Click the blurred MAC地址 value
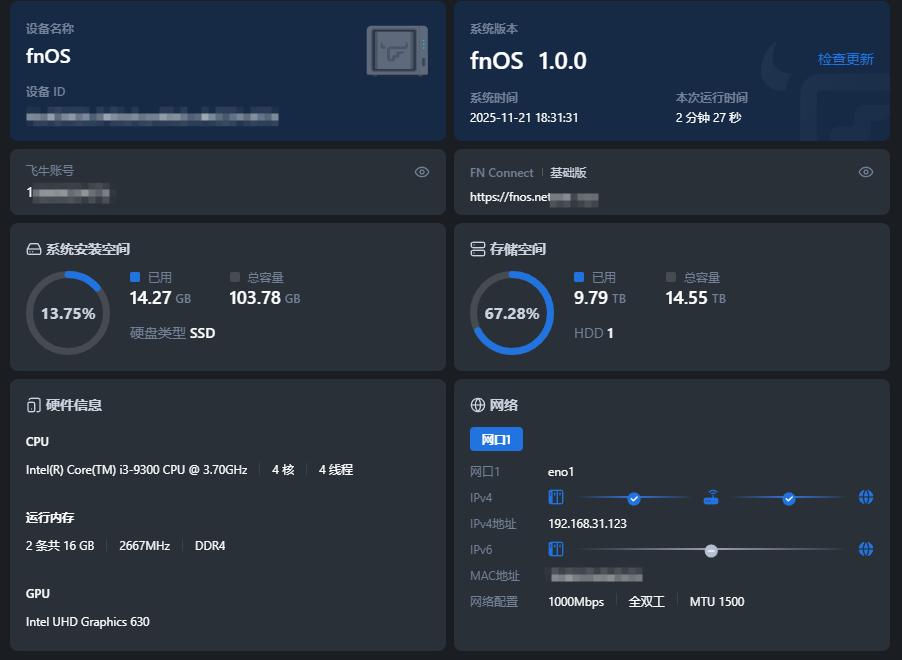 596,575
